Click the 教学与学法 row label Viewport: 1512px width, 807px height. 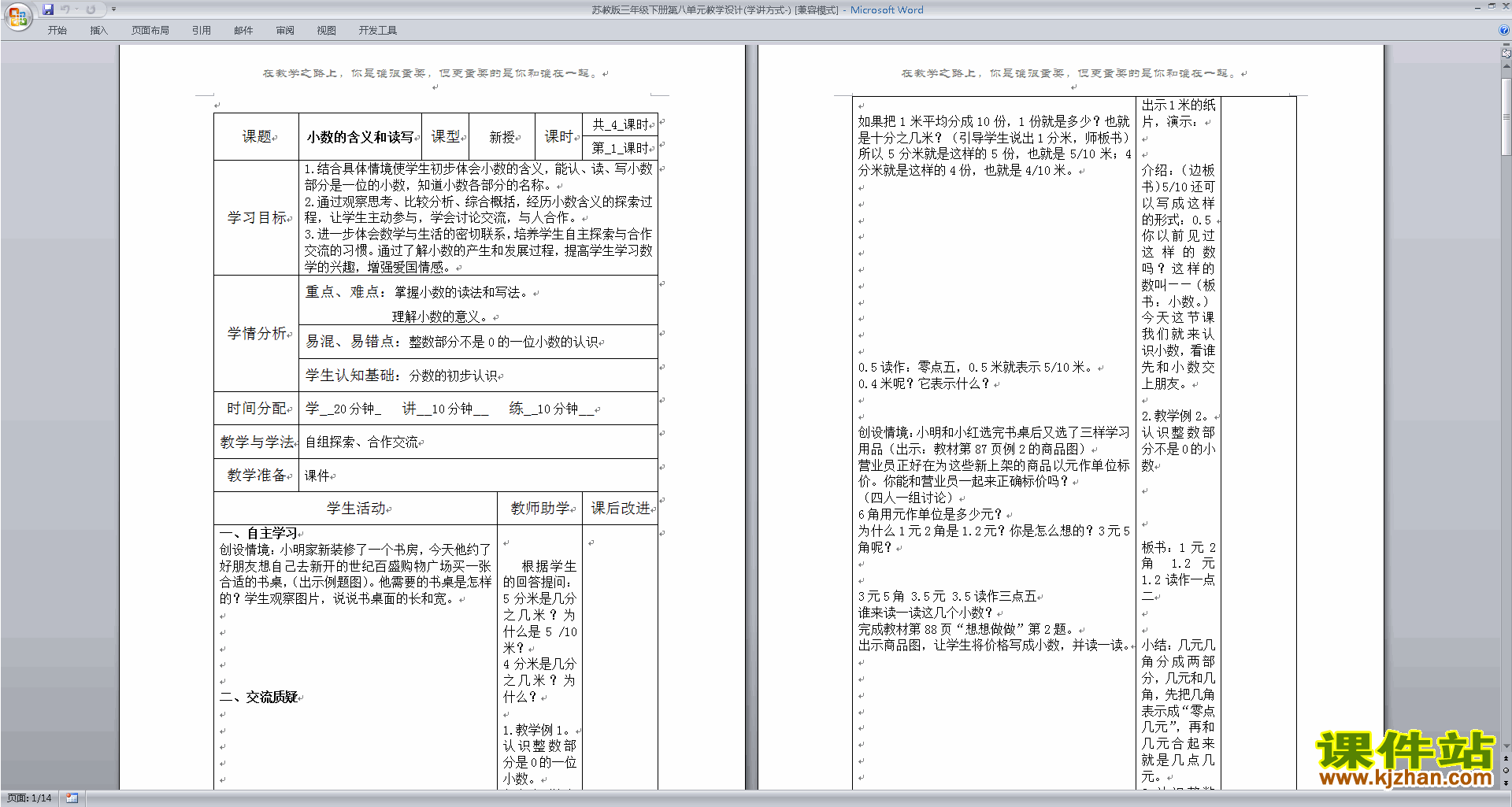(257, 442)
